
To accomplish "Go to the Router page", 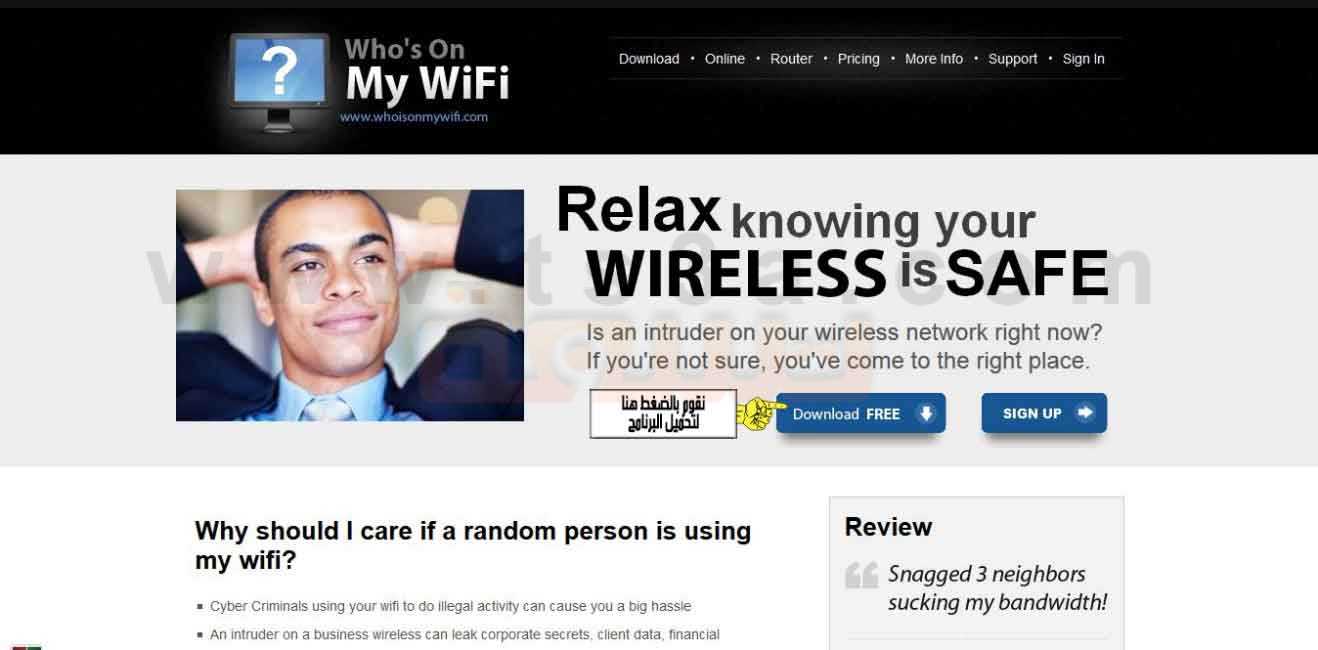I will click(791, 59).
